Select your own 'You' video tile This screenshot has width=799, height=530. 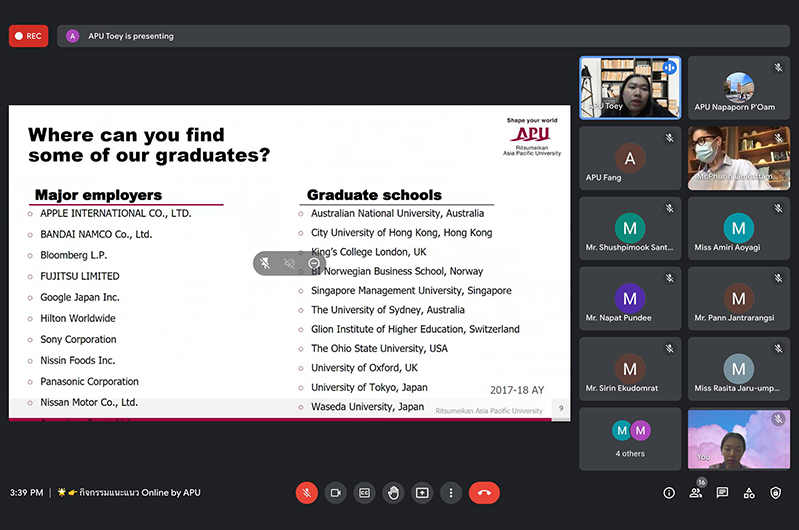coord(739,439)
